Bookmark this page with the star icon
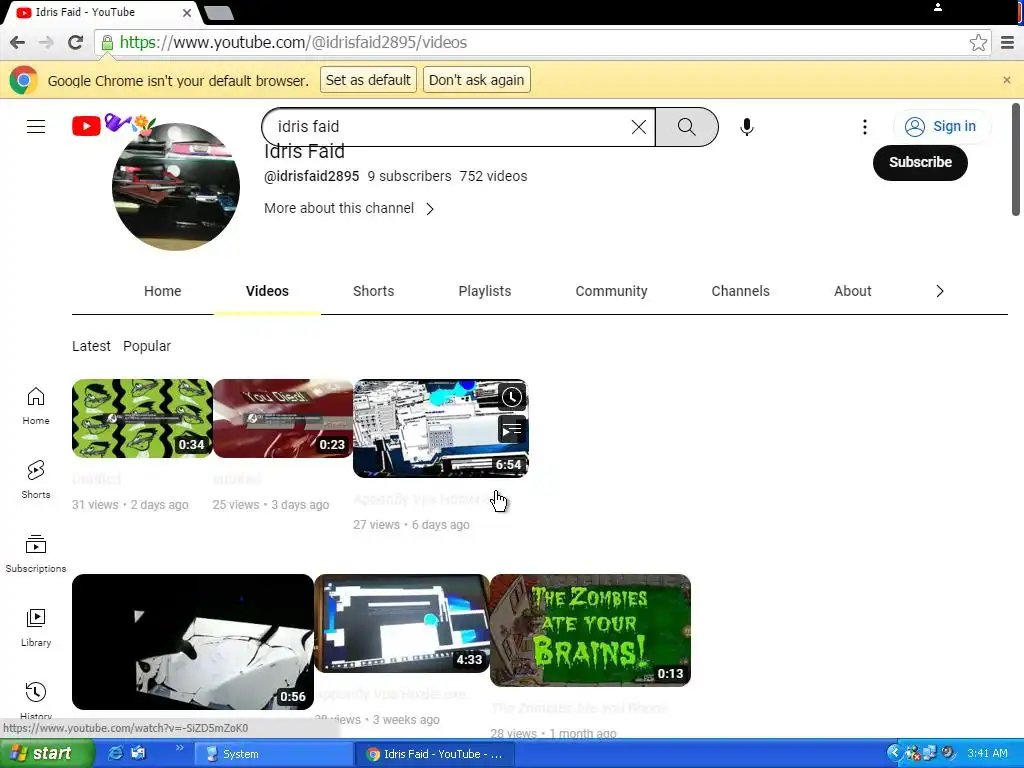The width and height of the screenshot is (1024, 768). [978, 42]
